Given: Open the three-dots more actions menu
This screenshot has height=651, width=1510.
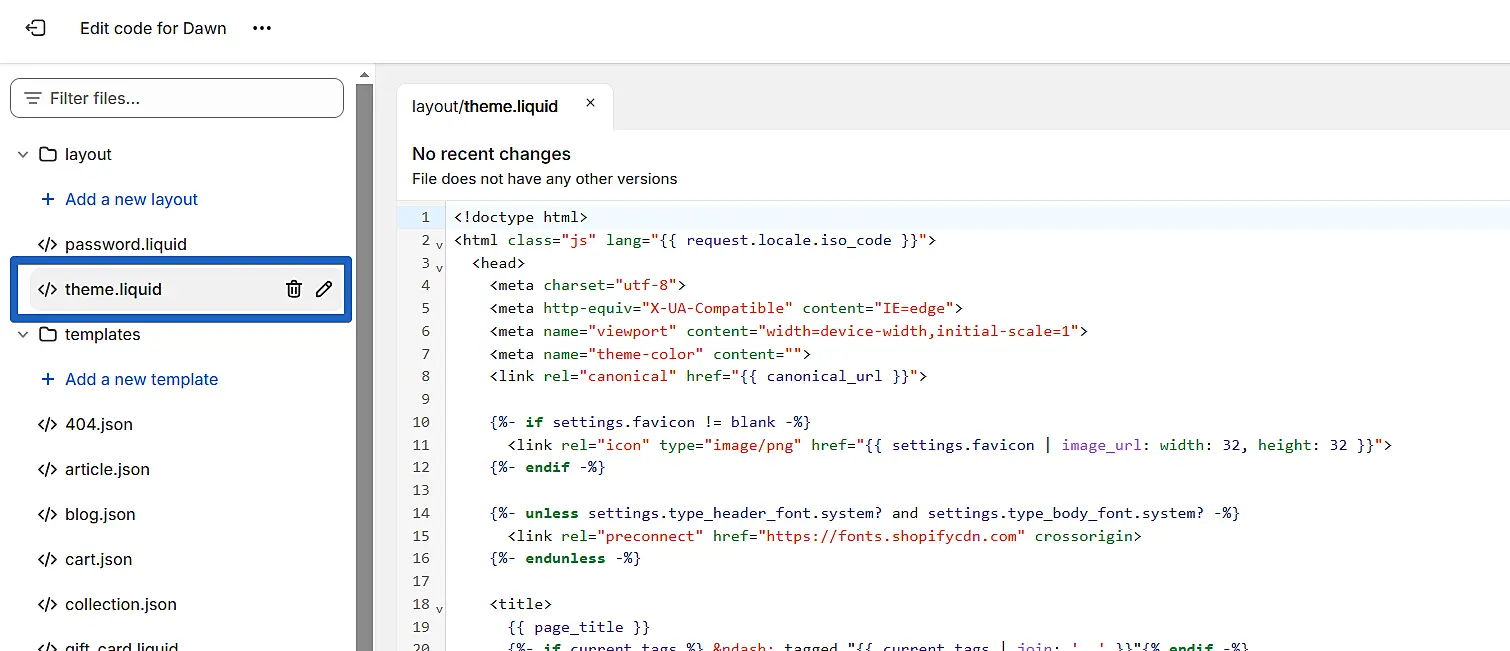Looking at the screenshot, I should click(262, 28).
